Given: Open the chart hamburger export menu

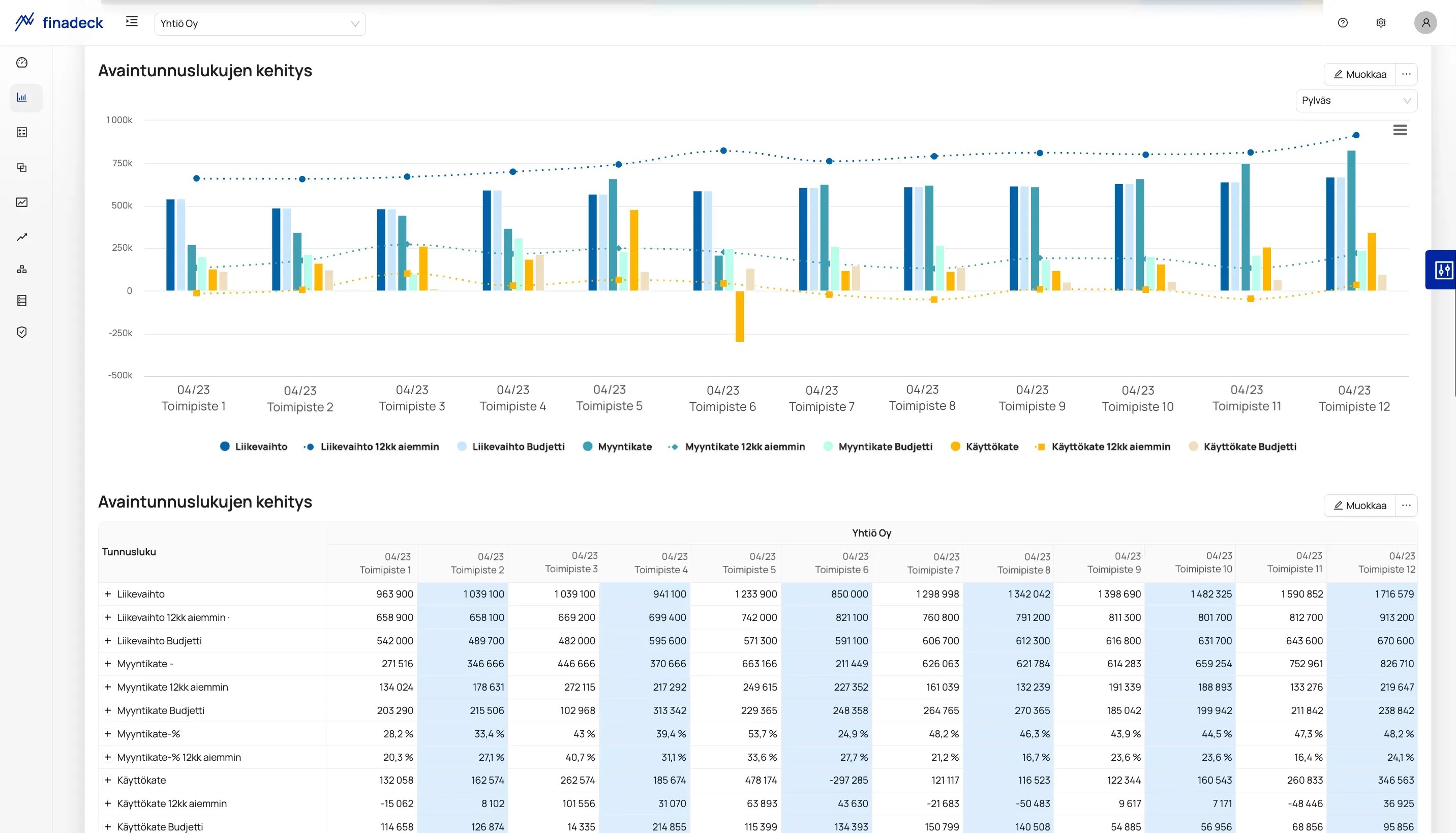Looking at the screenshot, I should 1400,130.
